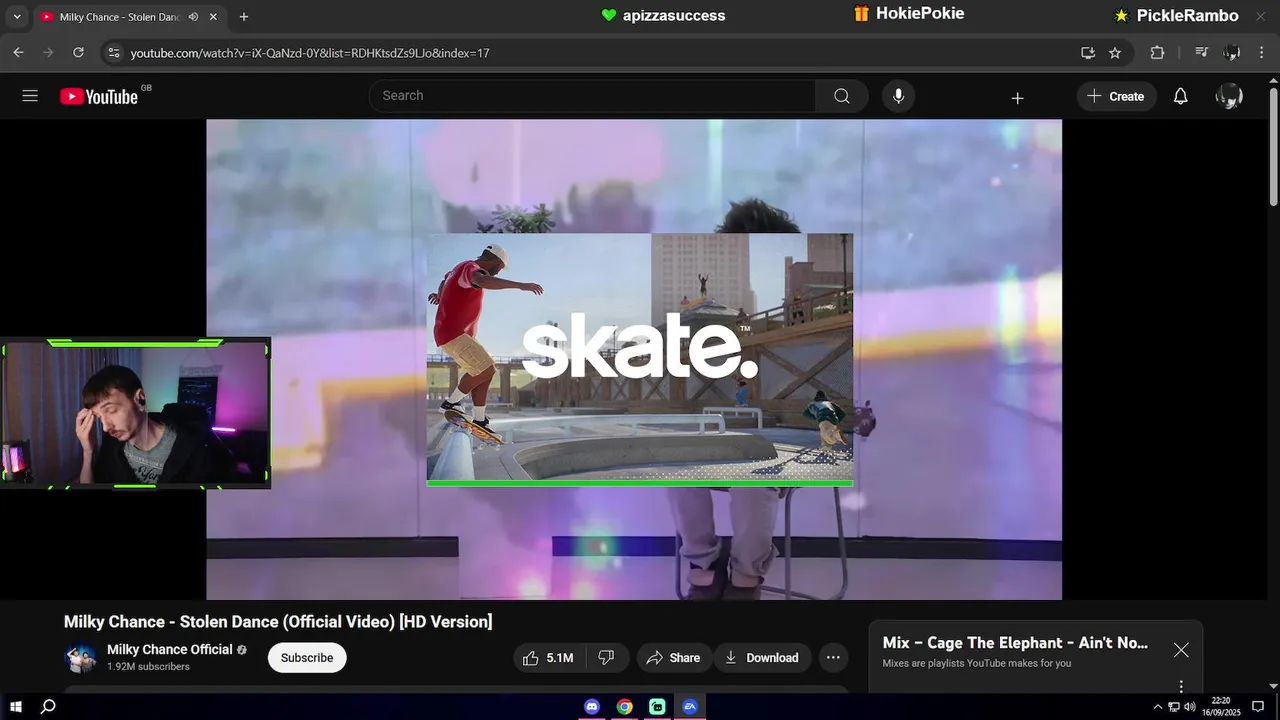Click the page scrollbar down arrow
Screen dimensions: 1280x720
pos(1273,686)
